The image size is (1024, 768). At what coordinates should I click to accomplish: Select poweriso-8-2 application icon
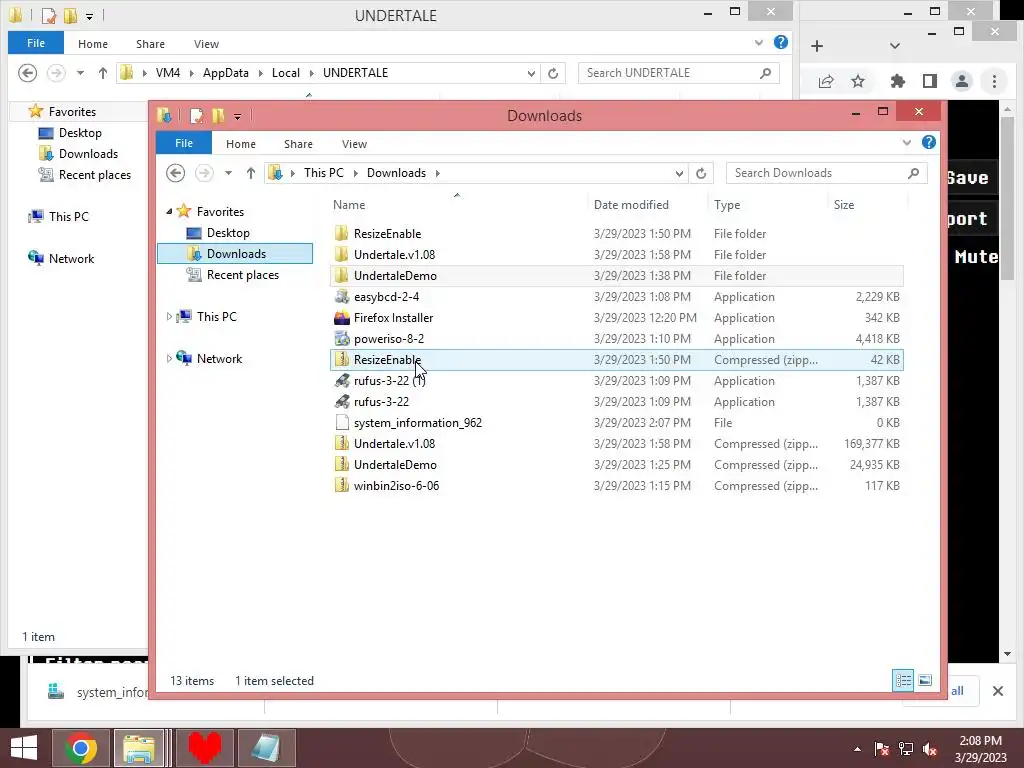(x=341, y=338)
